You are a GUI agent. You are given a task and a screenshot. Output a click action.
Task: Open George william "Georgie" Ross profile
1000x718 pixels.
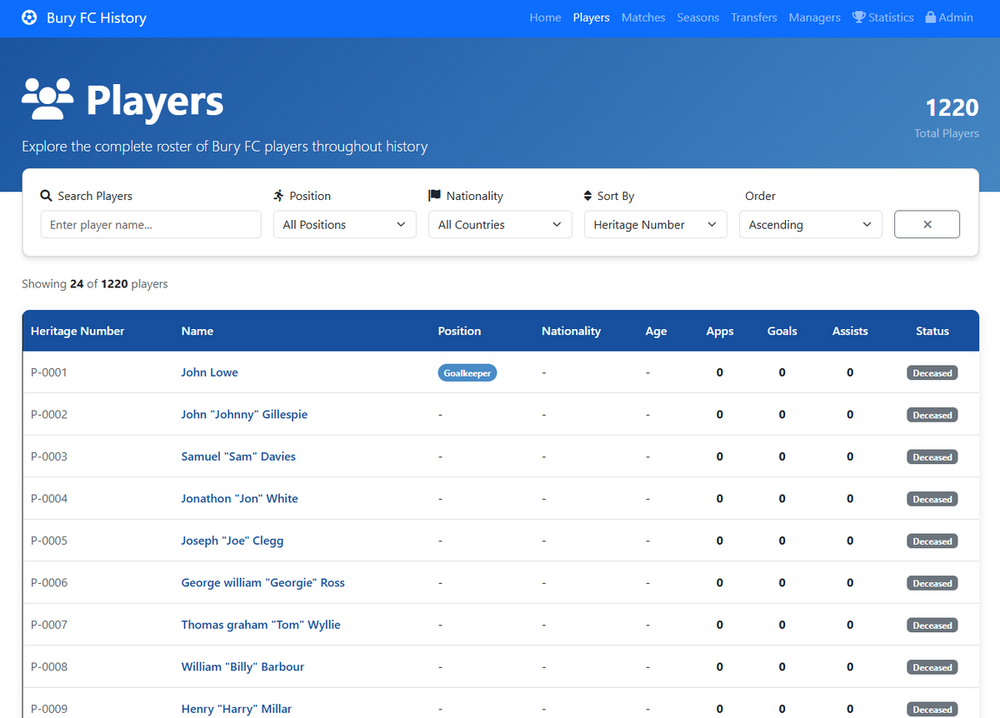point(263,583)
